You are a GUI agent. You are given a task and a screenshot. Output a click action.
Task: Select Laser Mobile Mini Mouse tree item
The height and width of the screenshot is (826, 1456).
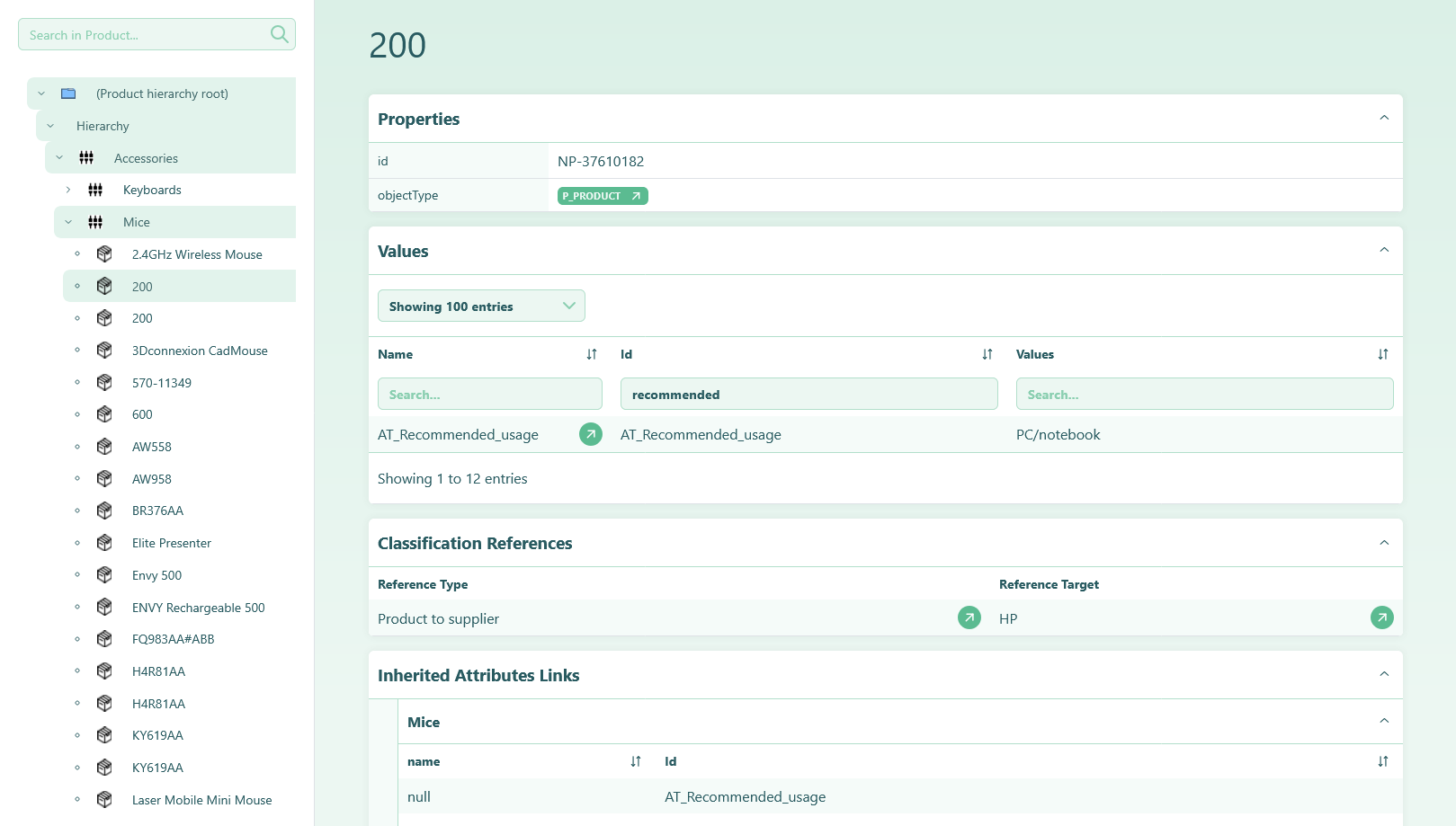[x=202, y=800]
